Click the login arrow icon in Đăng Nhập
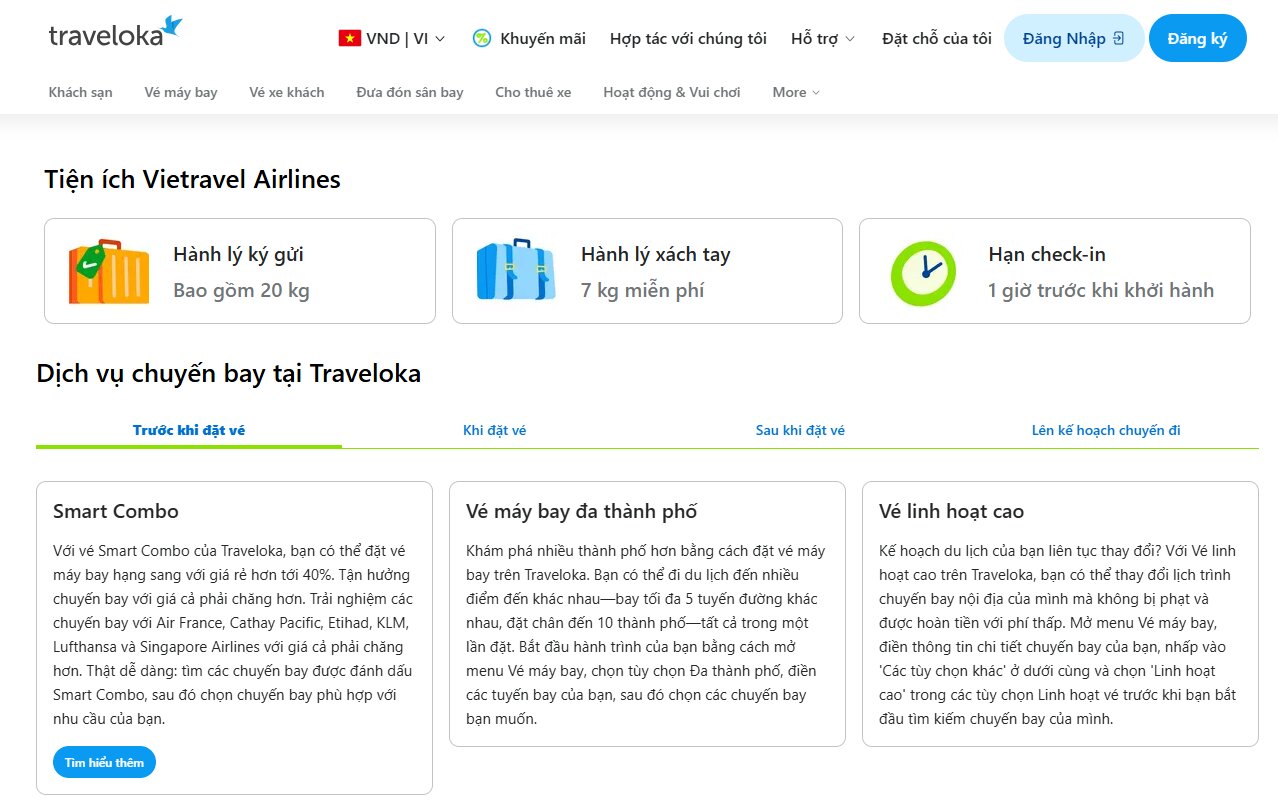 click(1118, 38)
